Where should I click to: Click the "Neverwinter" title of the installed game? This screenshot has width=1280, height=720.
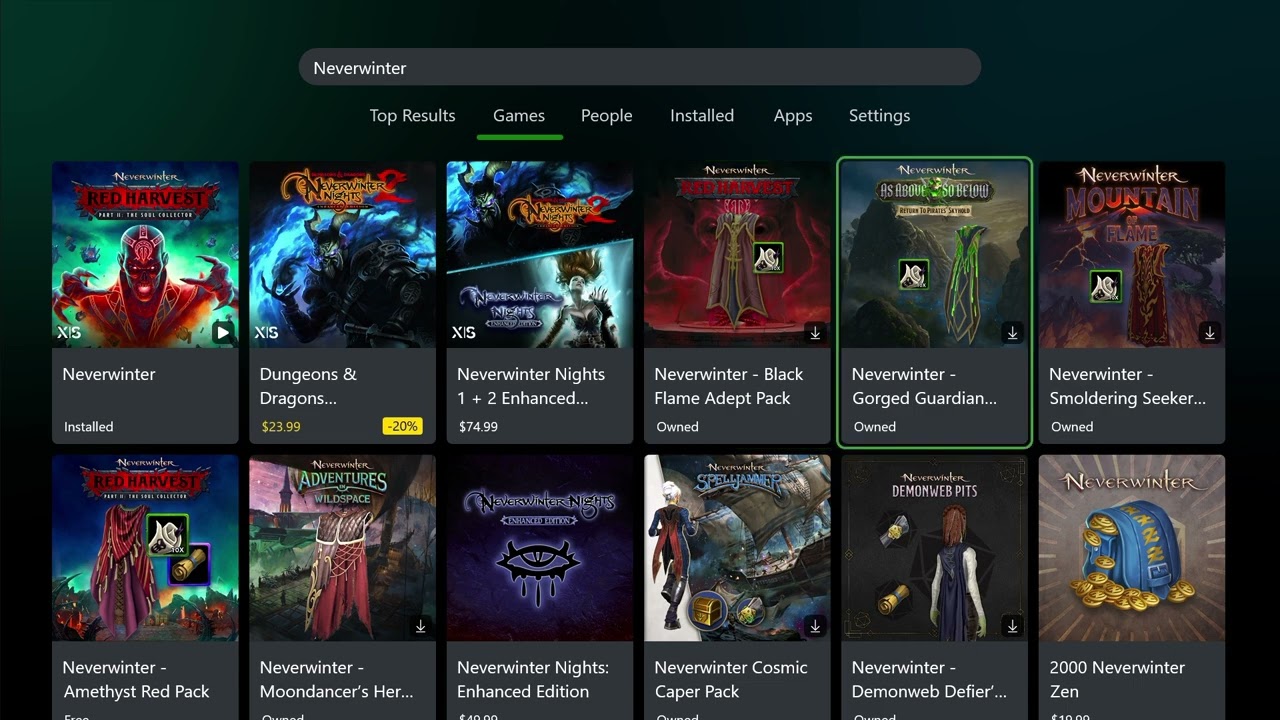tap(109, 374)
